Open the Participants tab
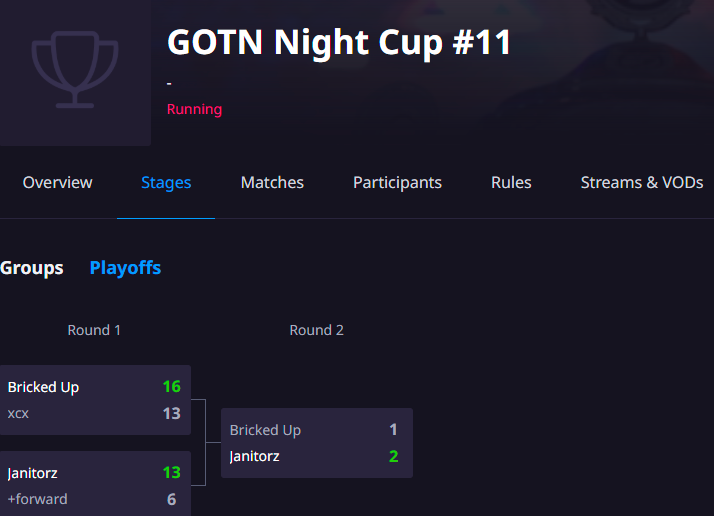The width and height of the screenshot is (714, 516). point(397,183)
